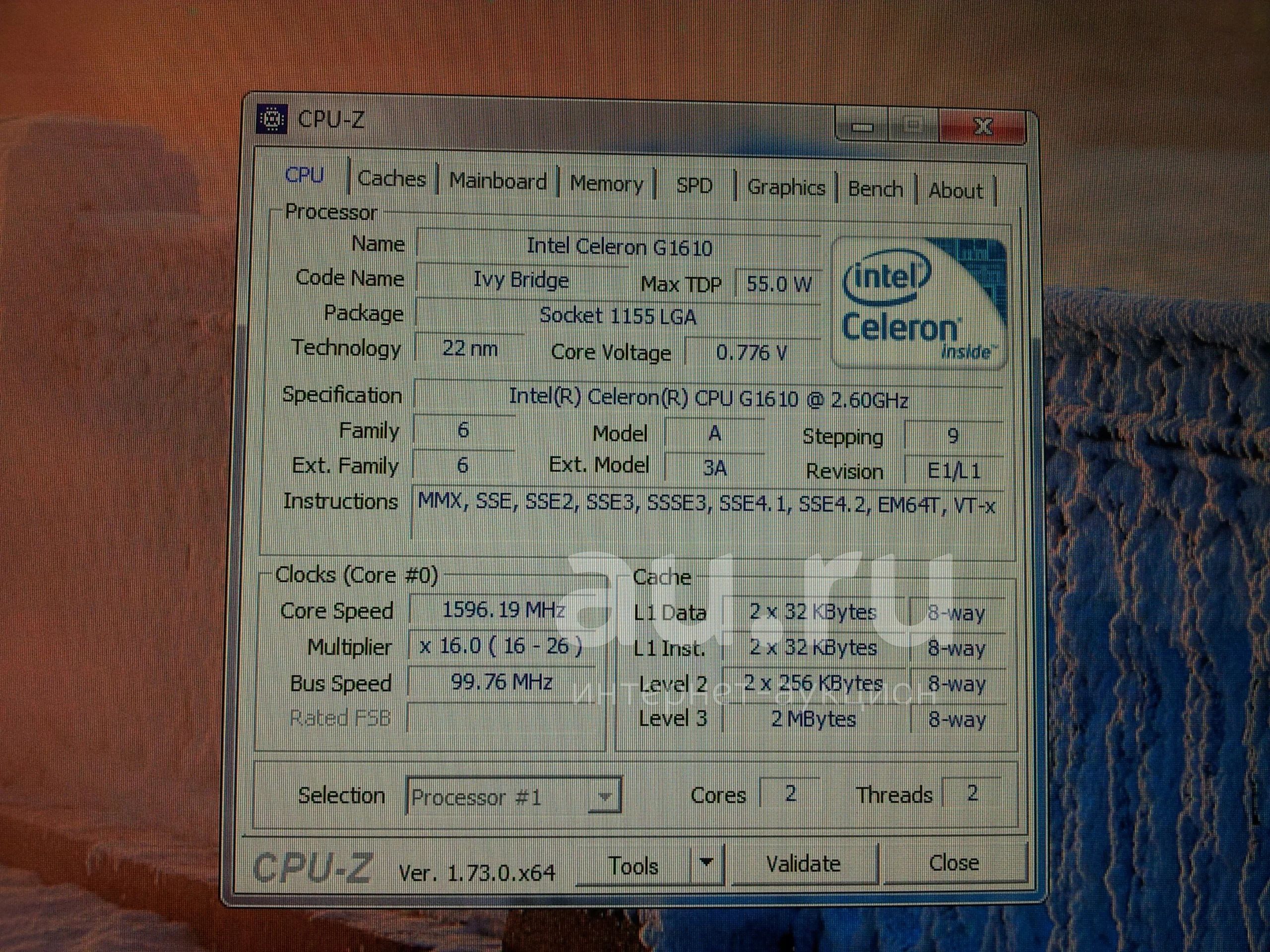1270x952 pixels.
Task: Click the CPU-Z logo text at bottom left
Action: (313, 868)
